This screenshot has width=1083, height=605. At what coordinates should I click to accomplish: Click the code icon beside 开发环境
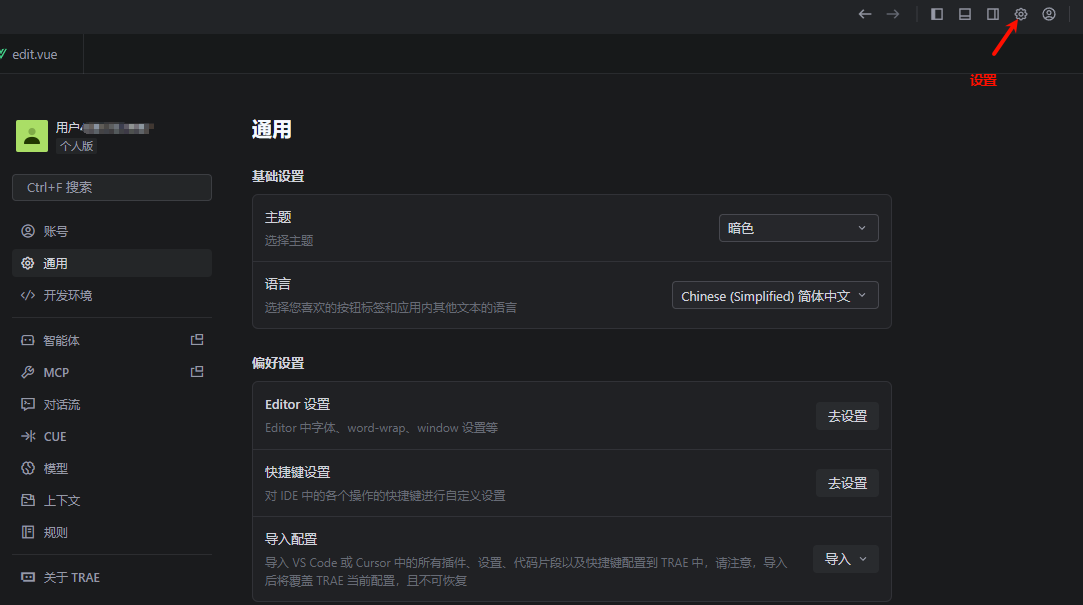(28, 295)
